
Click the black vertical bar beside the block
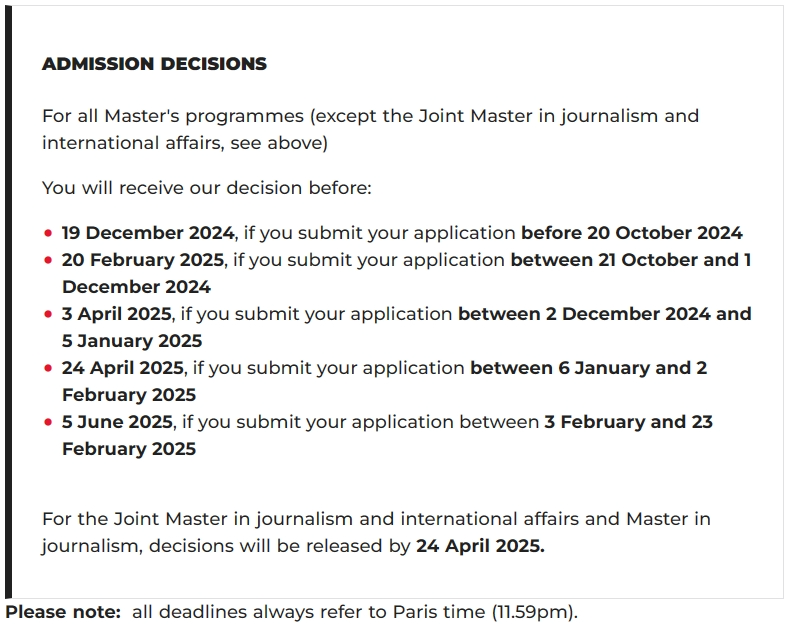click(9, 302)
